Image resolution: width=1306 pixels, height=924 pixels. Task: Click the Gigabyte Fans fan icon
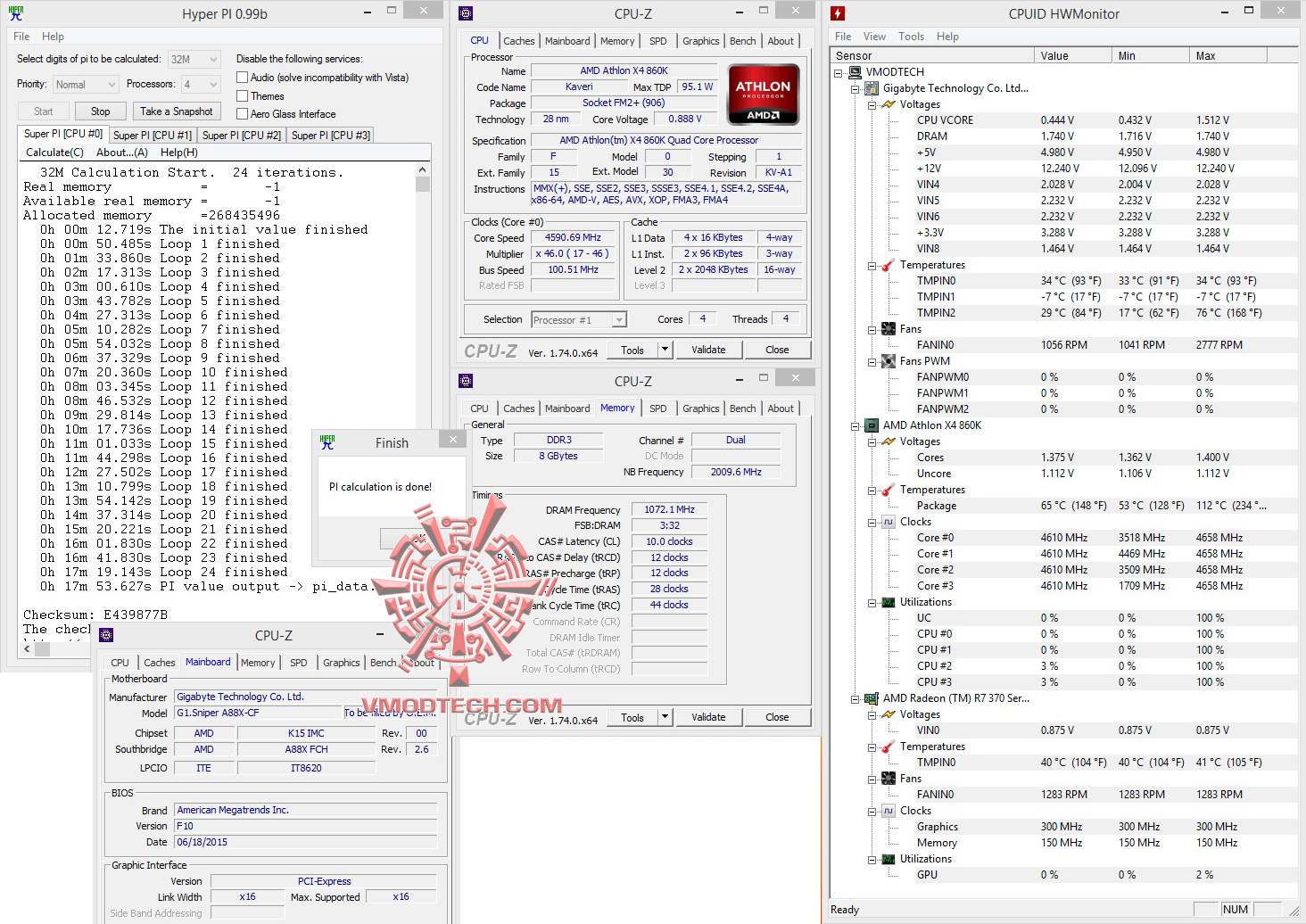tap(888, 329)
